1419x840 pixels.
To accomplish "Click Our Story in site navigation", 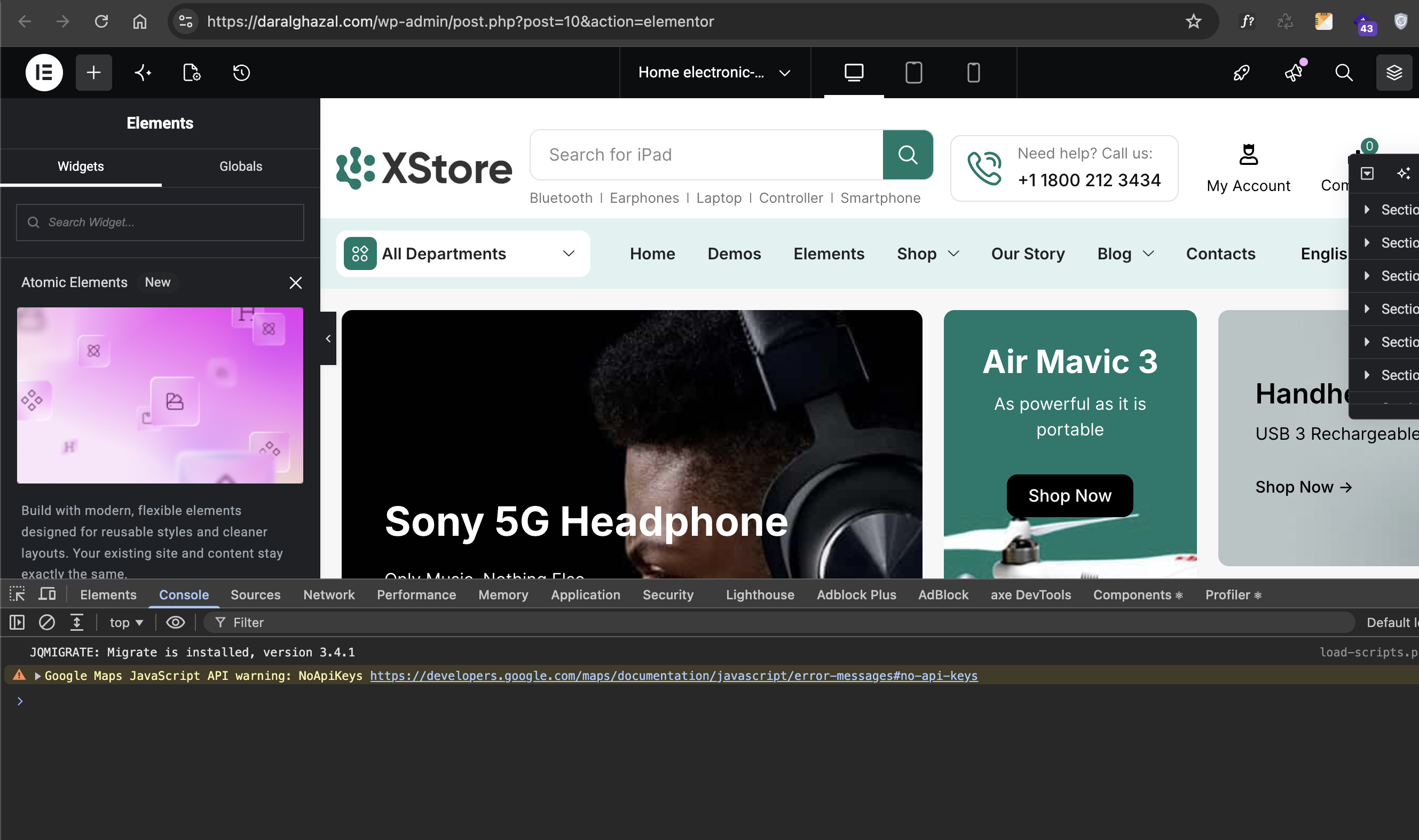I will tap(1028, 253).
